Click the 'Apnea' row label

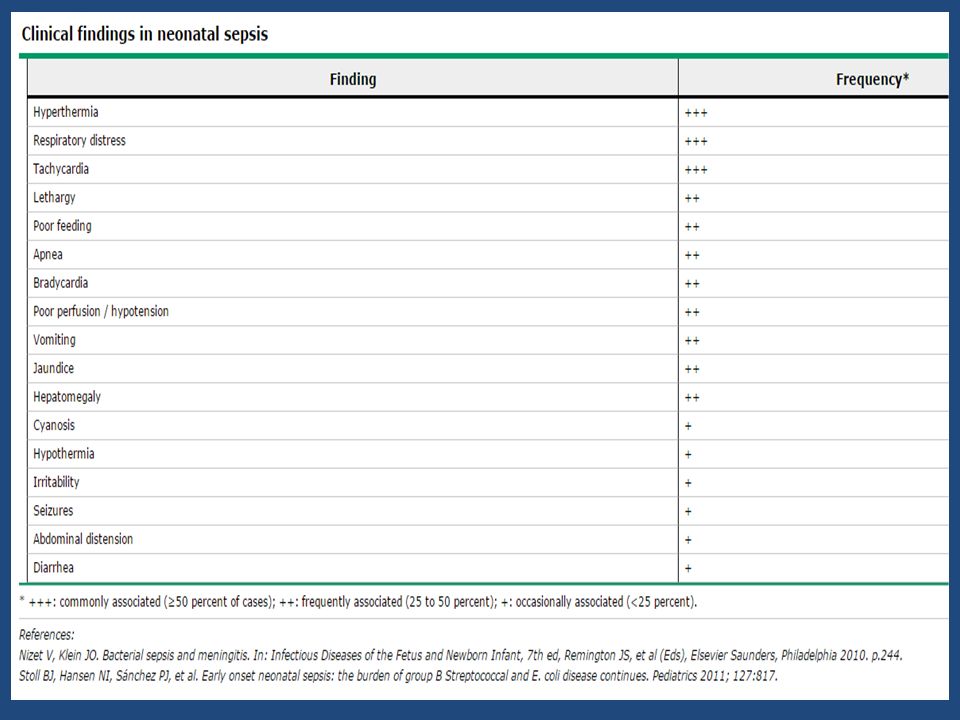(x=48, y=254)
